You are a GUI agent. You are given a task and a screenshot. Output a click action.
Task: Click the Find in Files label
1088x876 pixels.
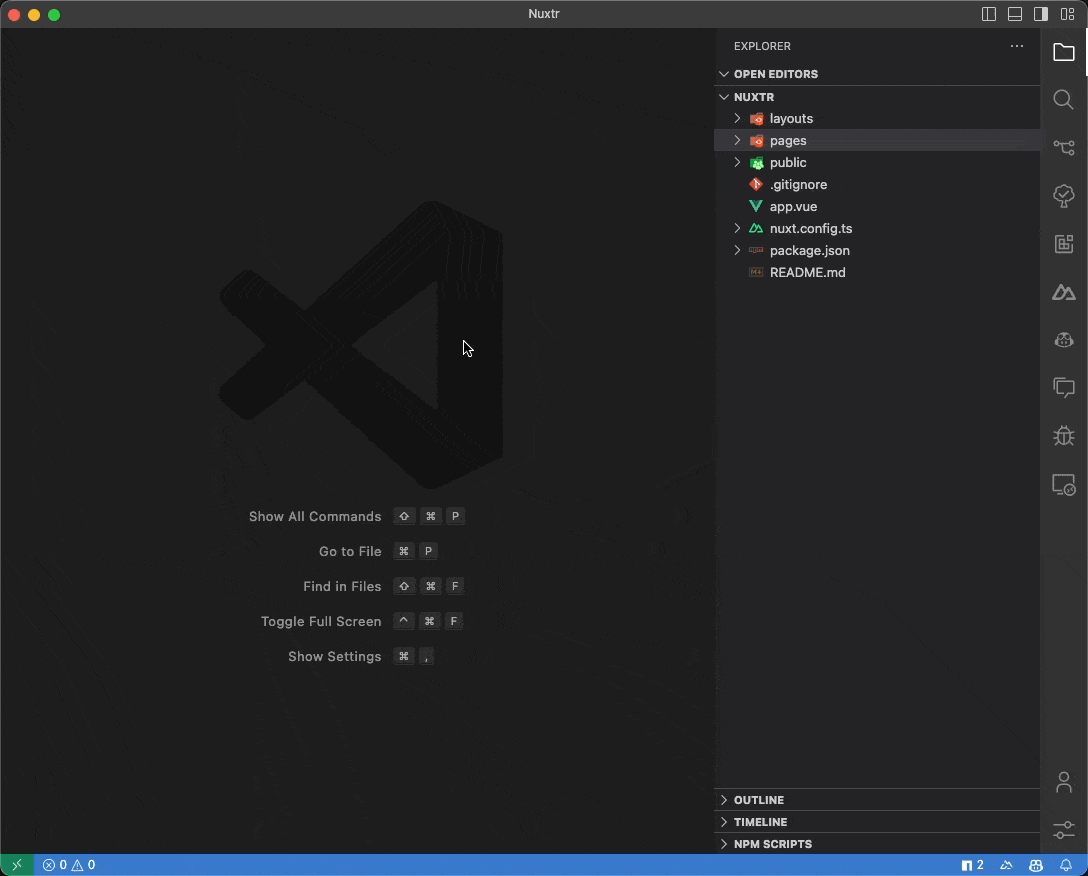(x=342, y=587)
